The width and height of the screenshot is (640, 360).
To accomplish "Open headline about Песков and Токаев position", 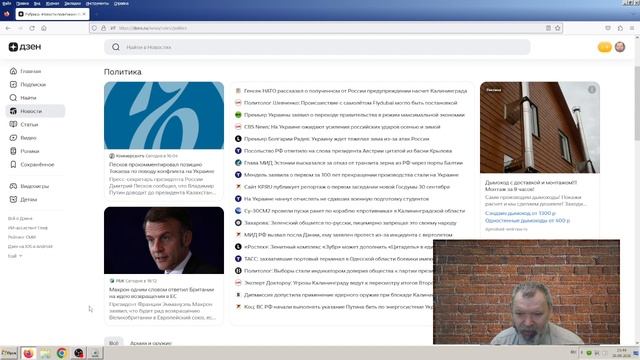I will click(162, 168).
